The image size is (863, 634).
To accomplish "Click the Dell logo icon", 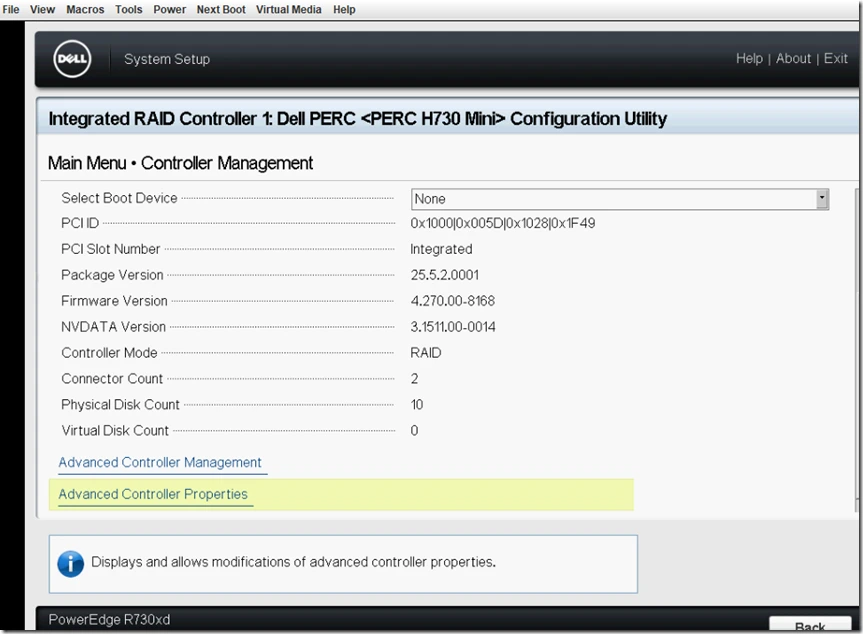I will pyautogui.click(x=72, y=59).
